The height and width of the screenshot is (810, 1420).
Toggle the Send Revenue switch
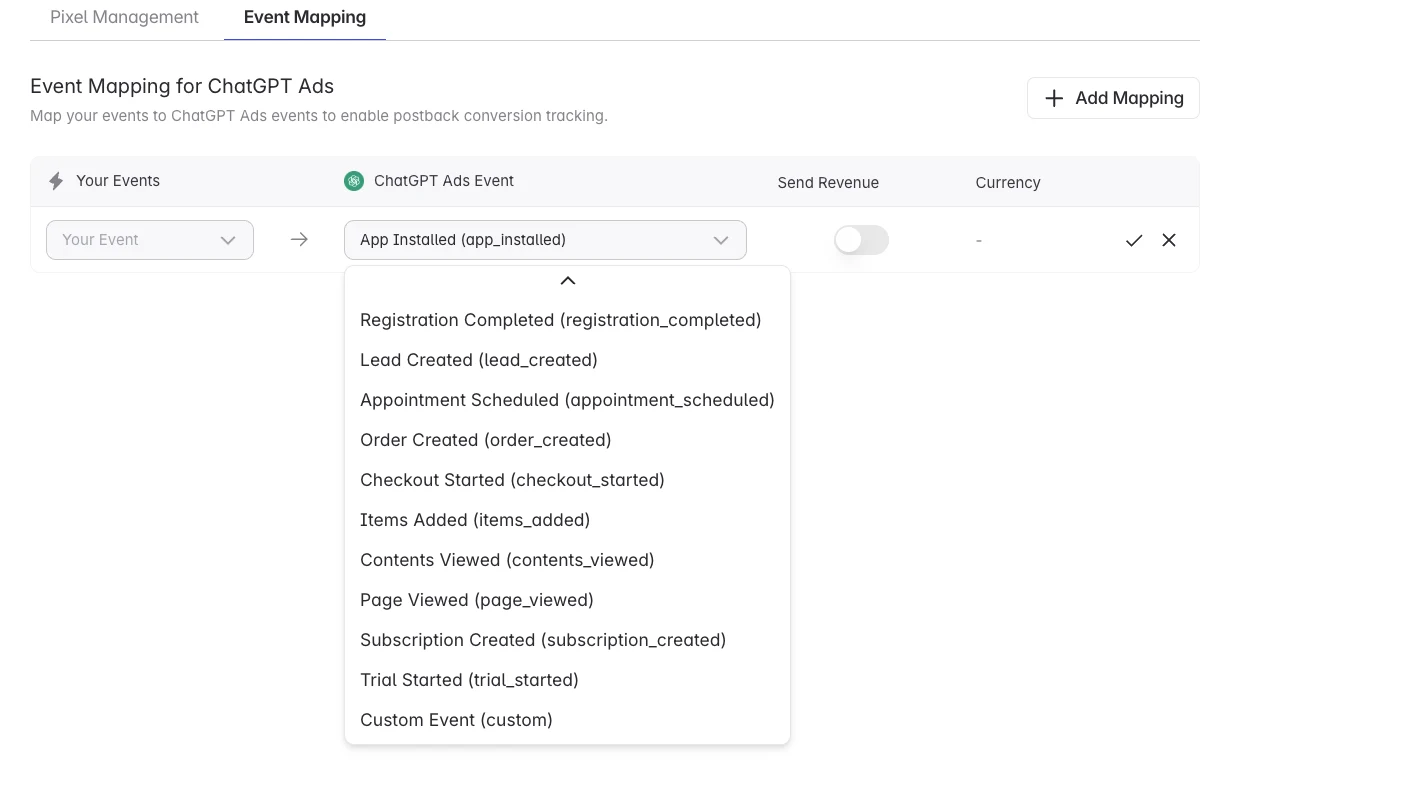861,240
